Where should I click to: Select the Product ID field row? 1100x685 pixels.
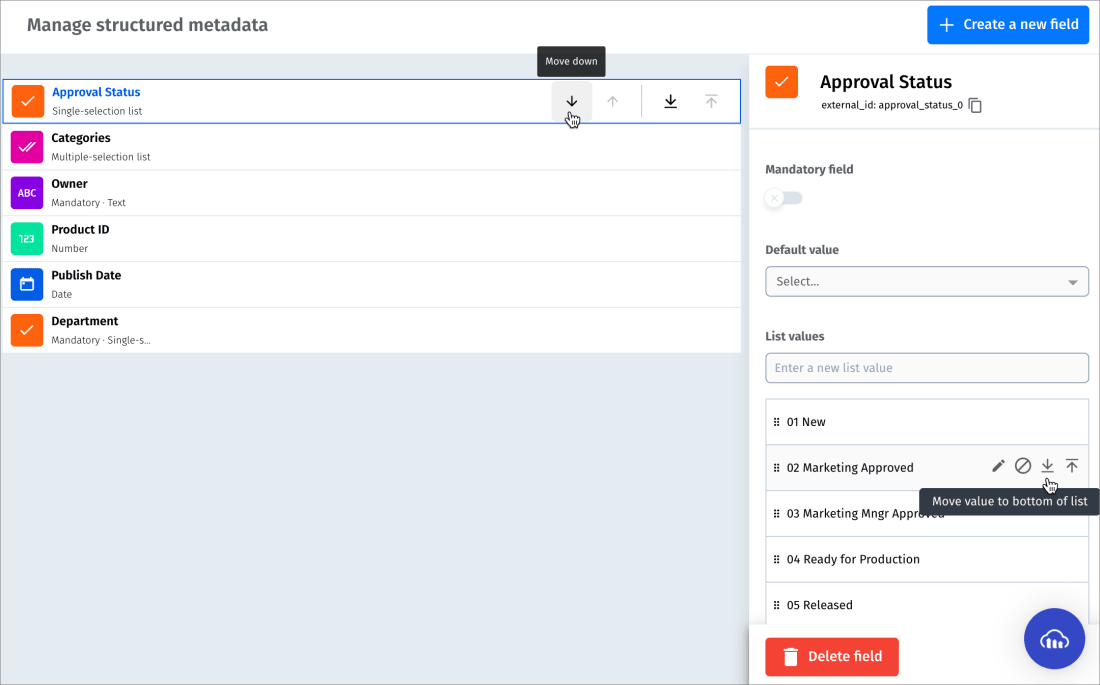point(372,239)
